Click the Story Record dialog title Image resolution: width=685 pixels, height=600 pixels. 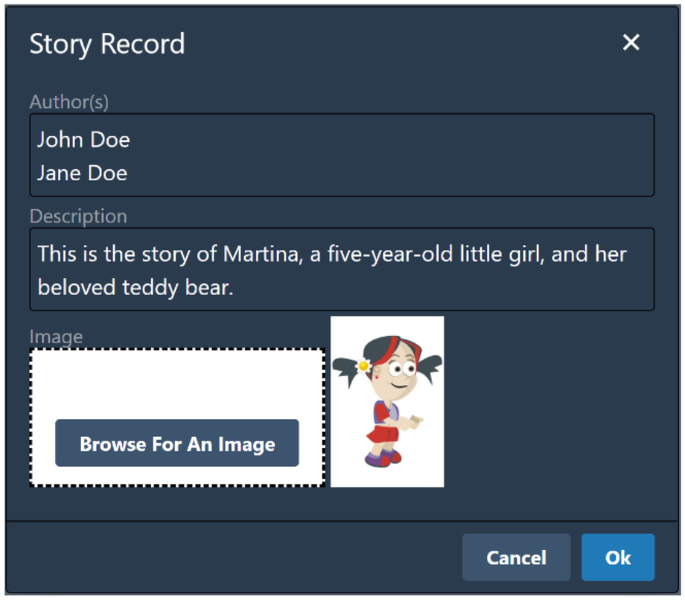(107, 44)
